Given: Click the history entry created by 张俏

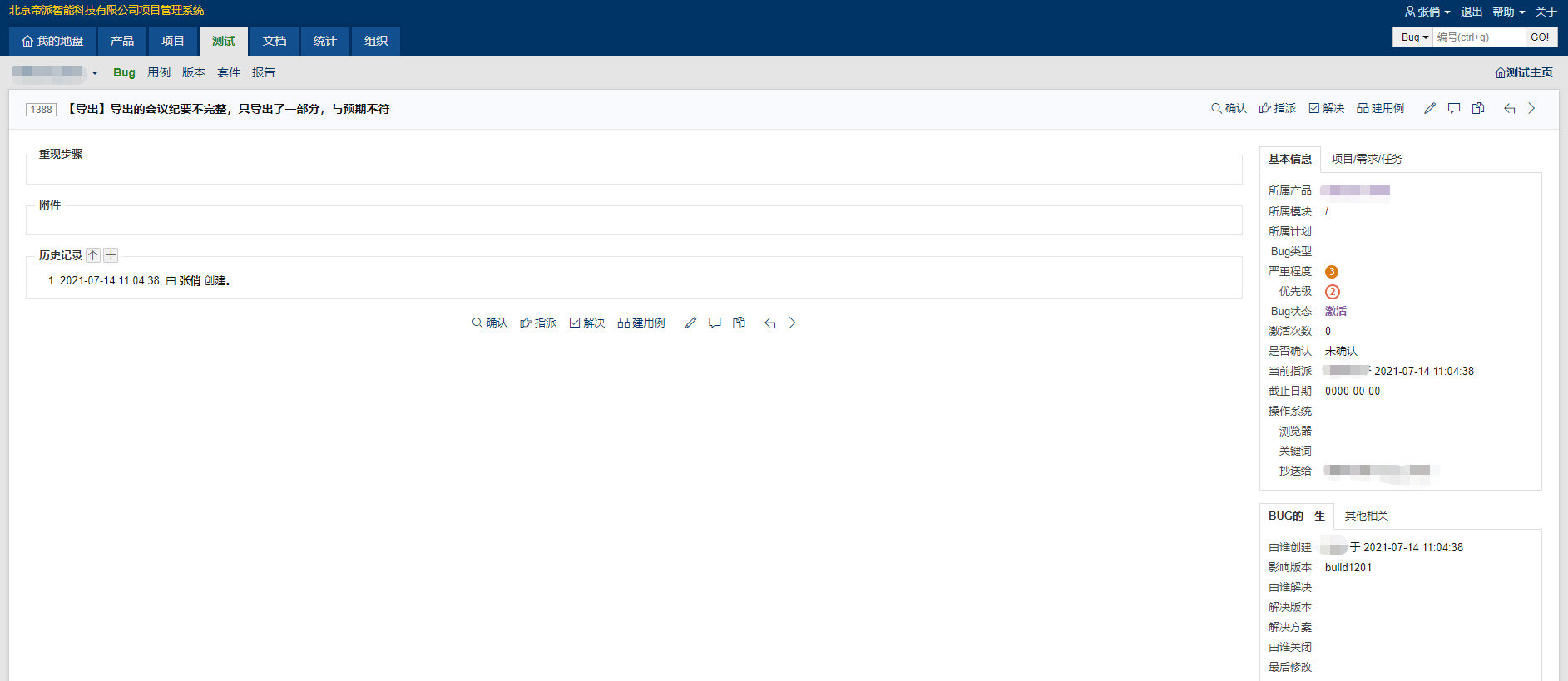Looking at the screenshot, I should (x=140, y=281).
